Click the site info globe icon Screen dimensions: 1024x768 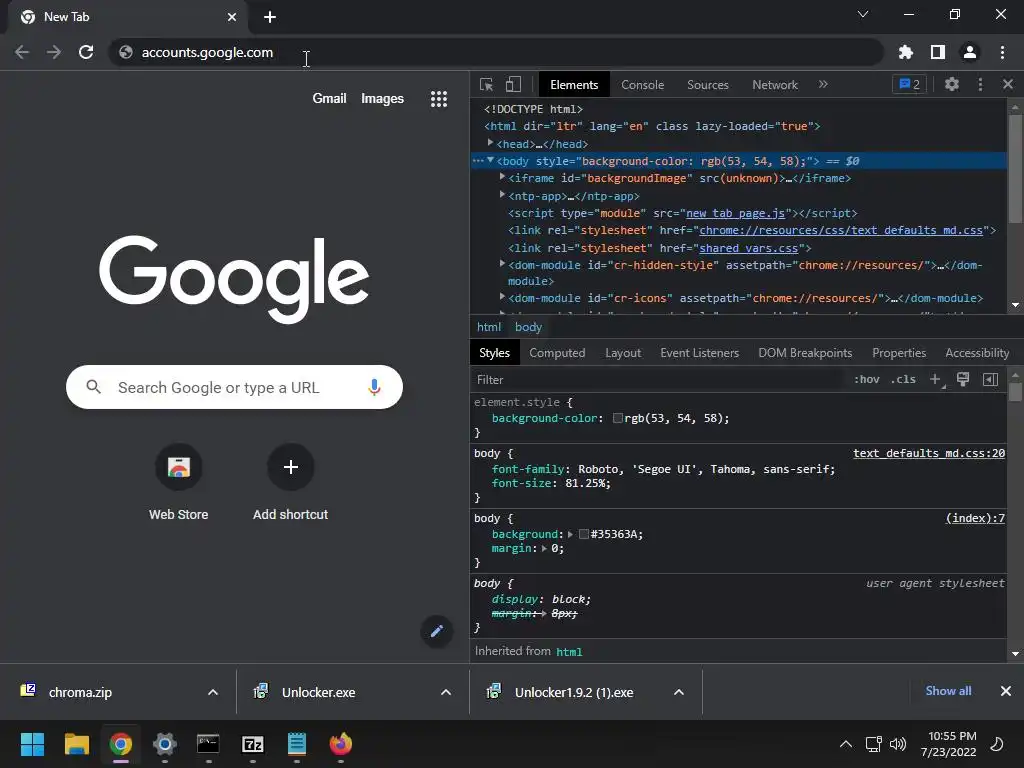tap(126, 52)
